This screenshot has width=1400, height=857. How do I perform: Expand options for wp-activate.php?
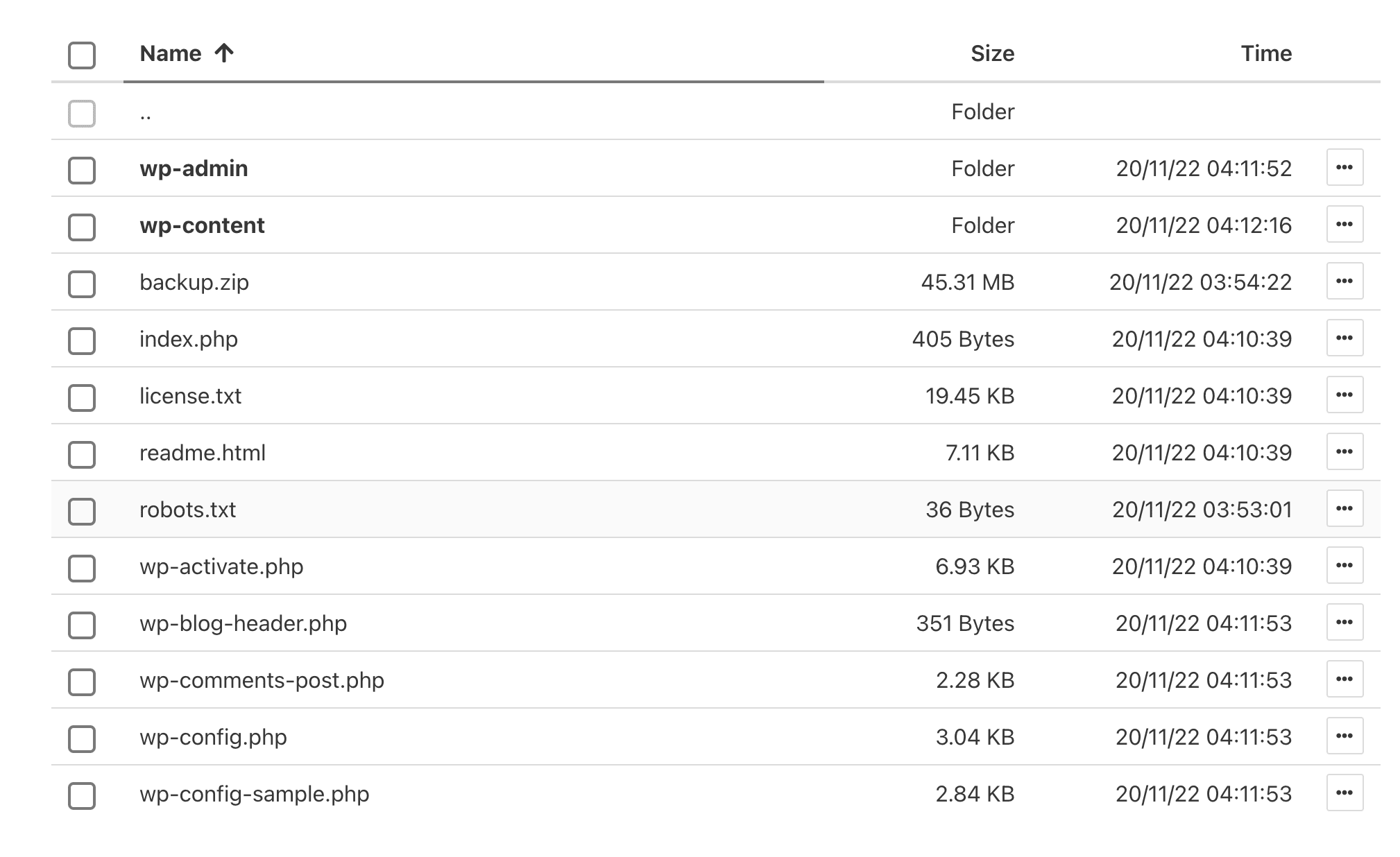[1344, 565]
